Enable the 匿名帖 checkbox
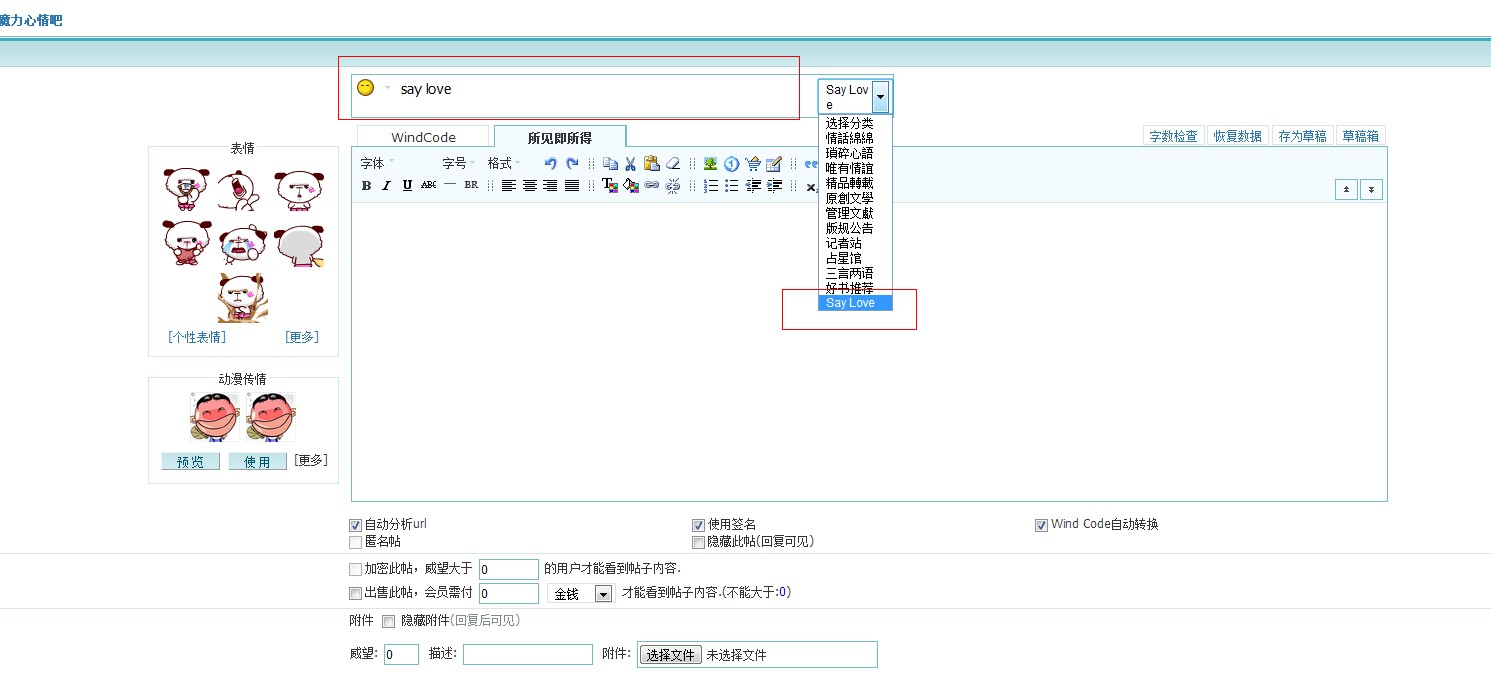The width and height of the screenshot is (1491, 679). pos(355,542)
